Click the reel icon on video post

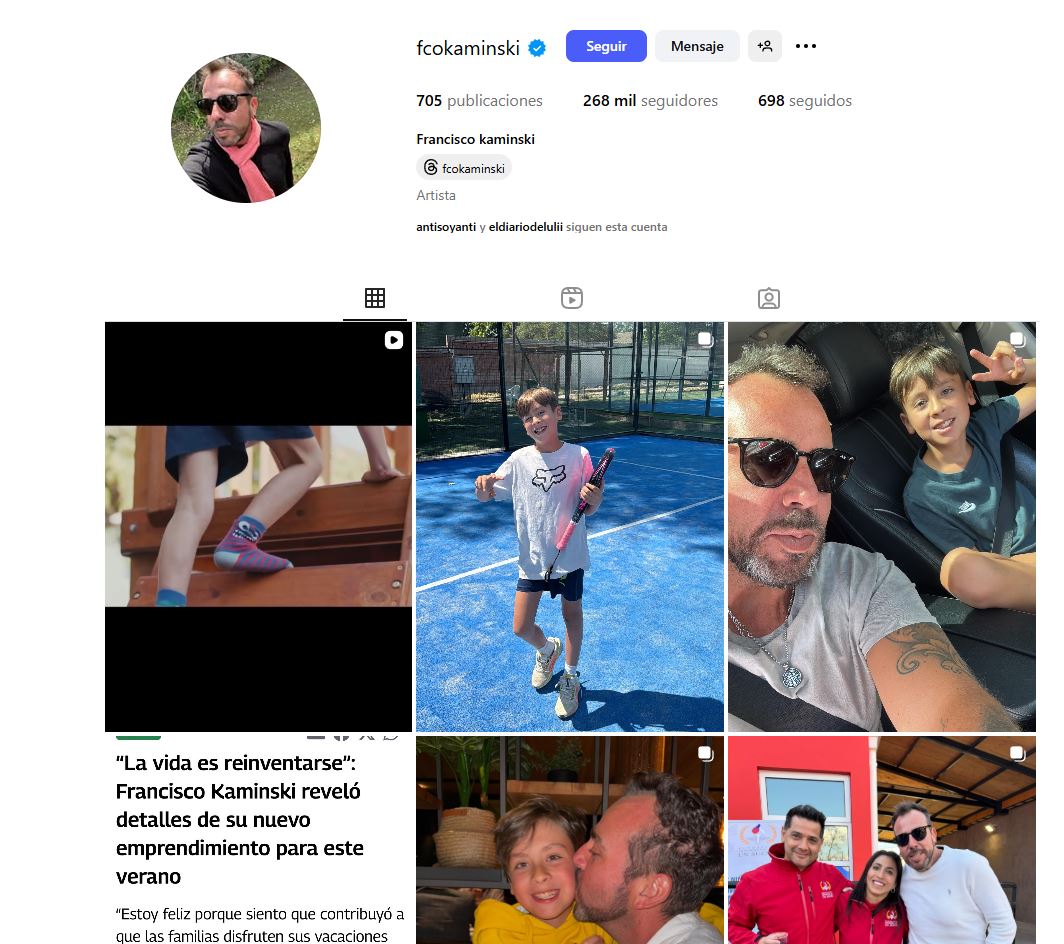tap(394, 340)
